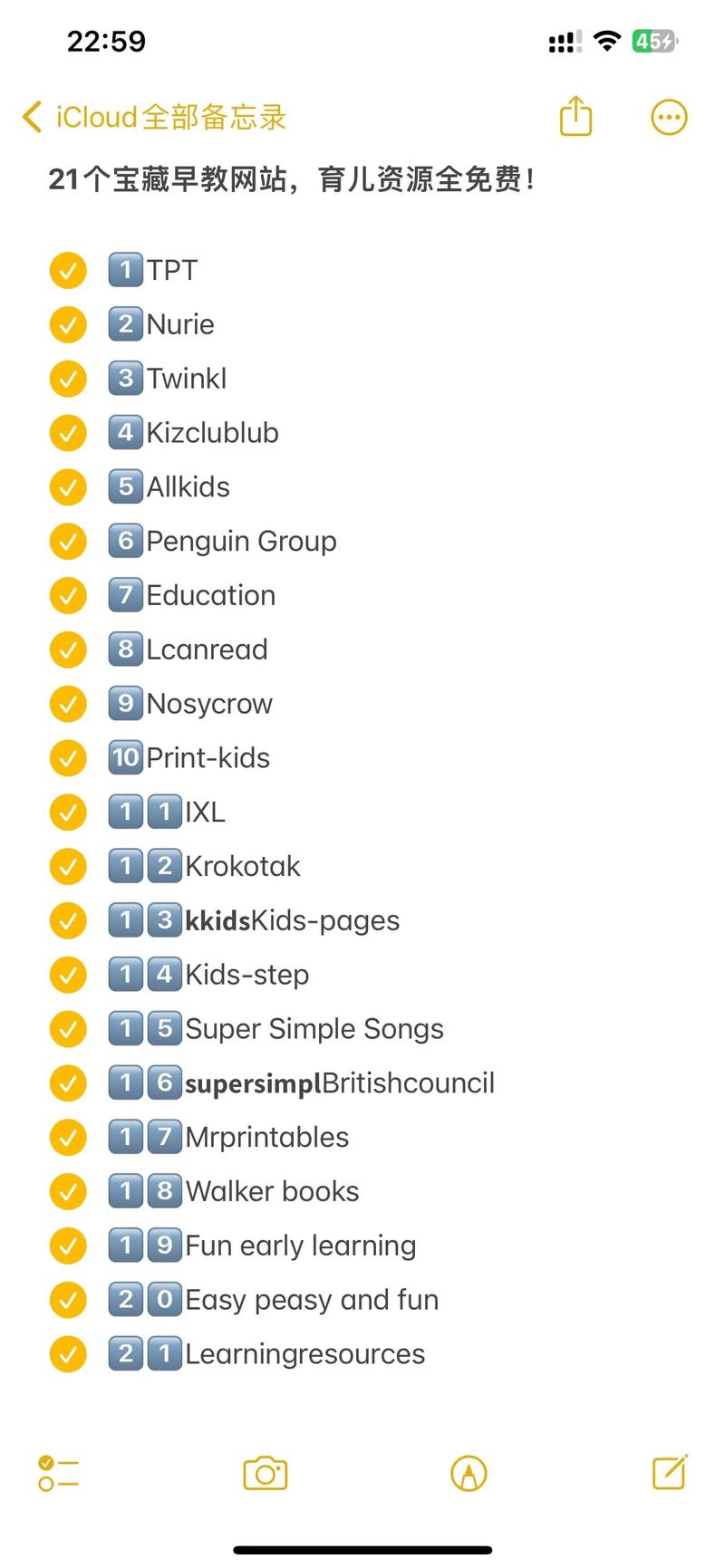725x1568 pixels.
Task: Open the more options ellipsis menu
Action: [x=669, y=117]
